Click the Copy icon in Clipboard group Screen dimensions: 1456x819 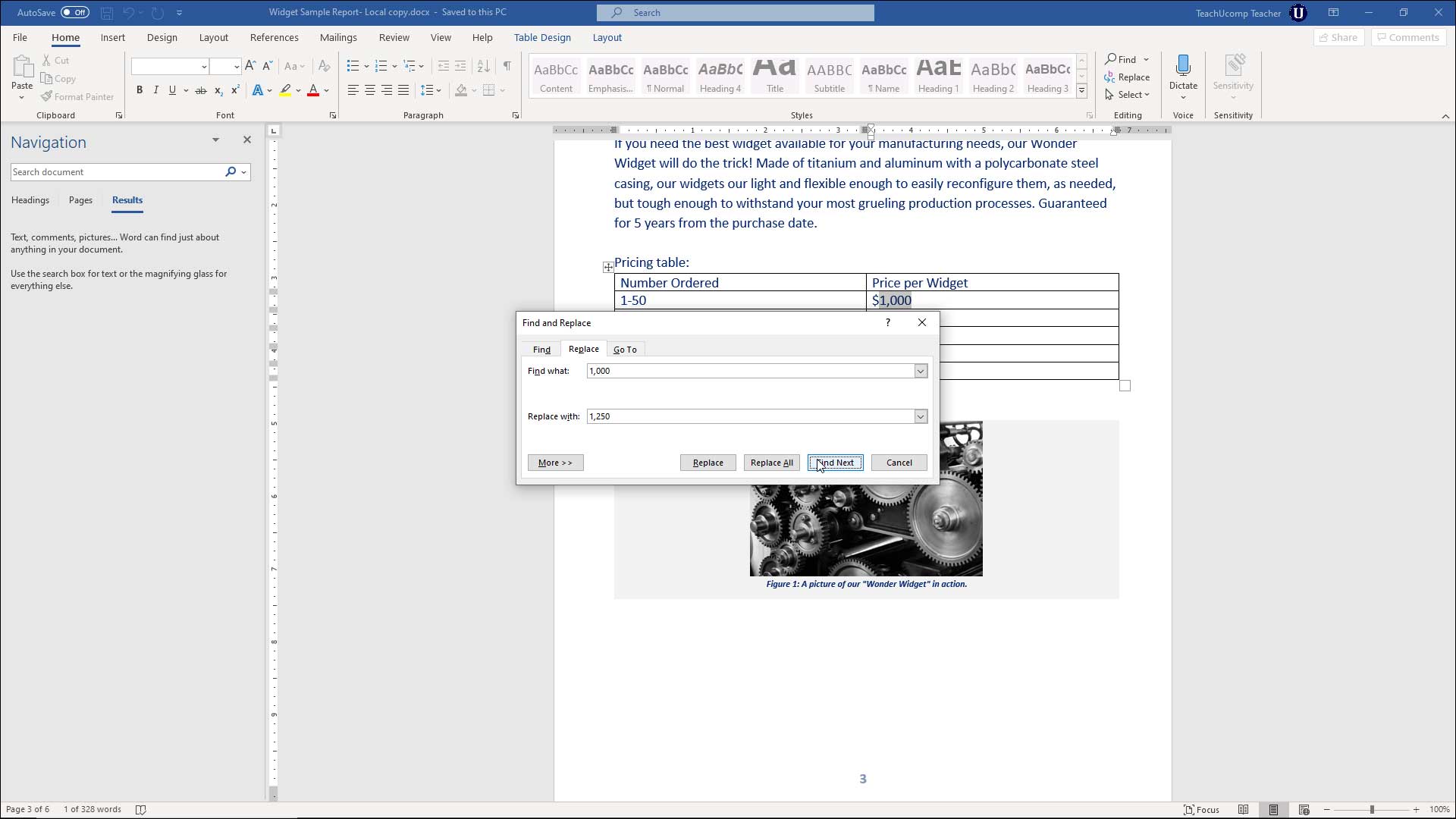58,78
